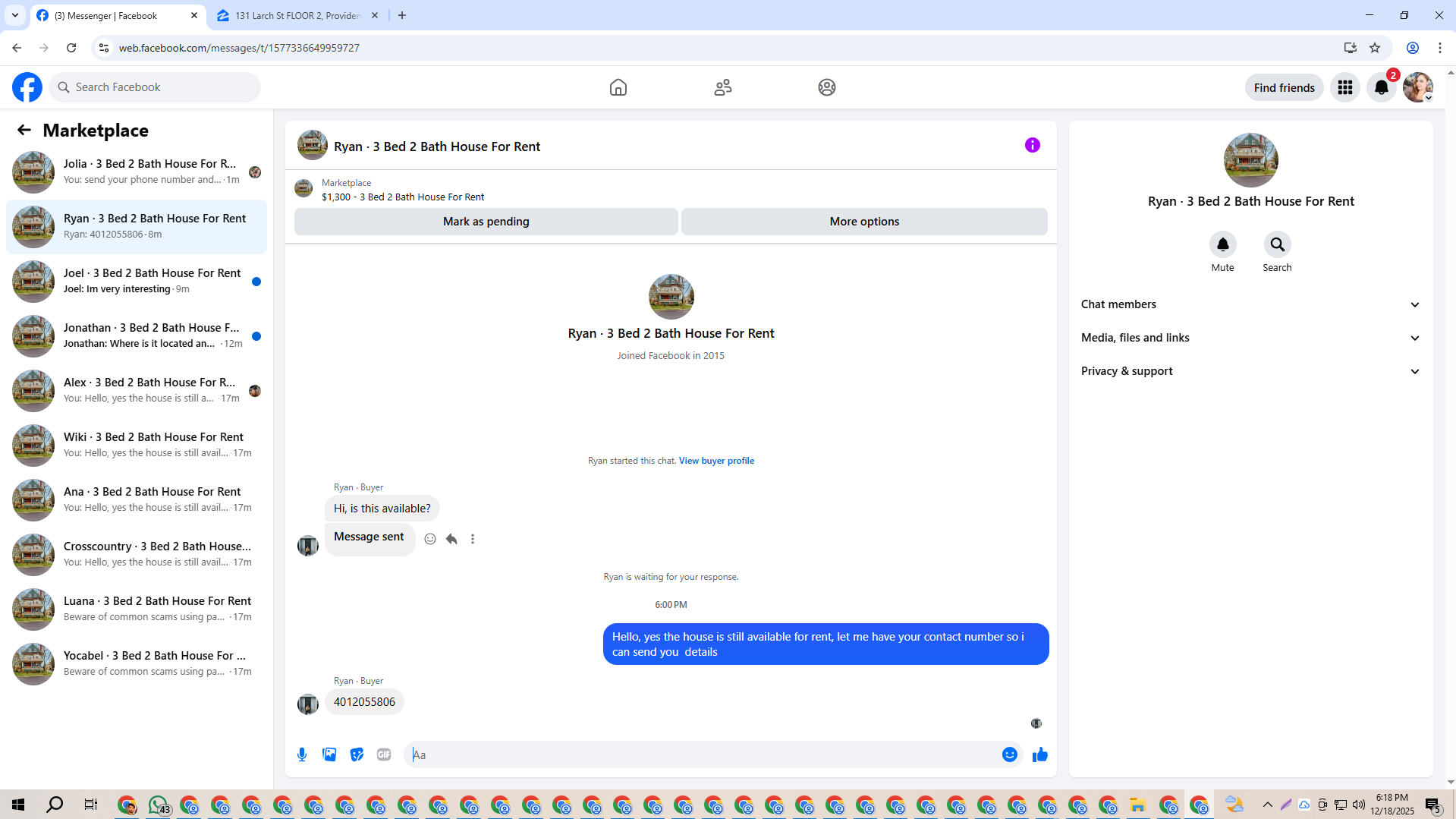Open the Facebook menu grid icon
Viewport: 1456px width, 819px height.
click(x=1345, y=87)
